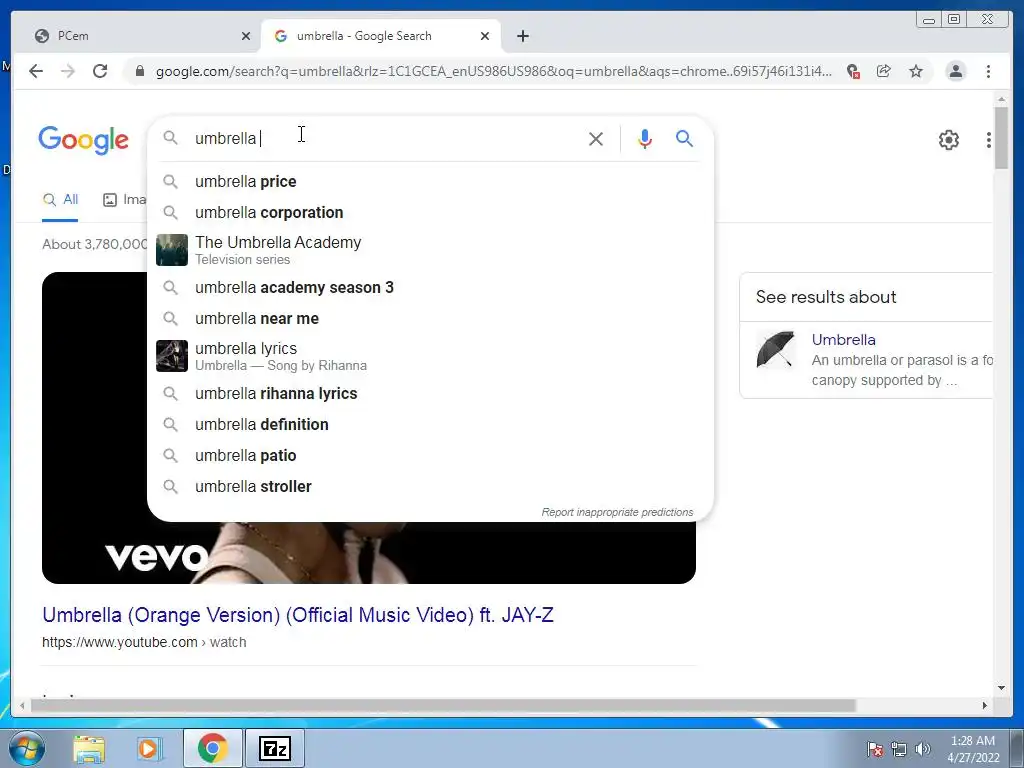The height and width of the screenshot is (768, 1024).
Task: Click inside the Google search text field
Action: [385, 138]
